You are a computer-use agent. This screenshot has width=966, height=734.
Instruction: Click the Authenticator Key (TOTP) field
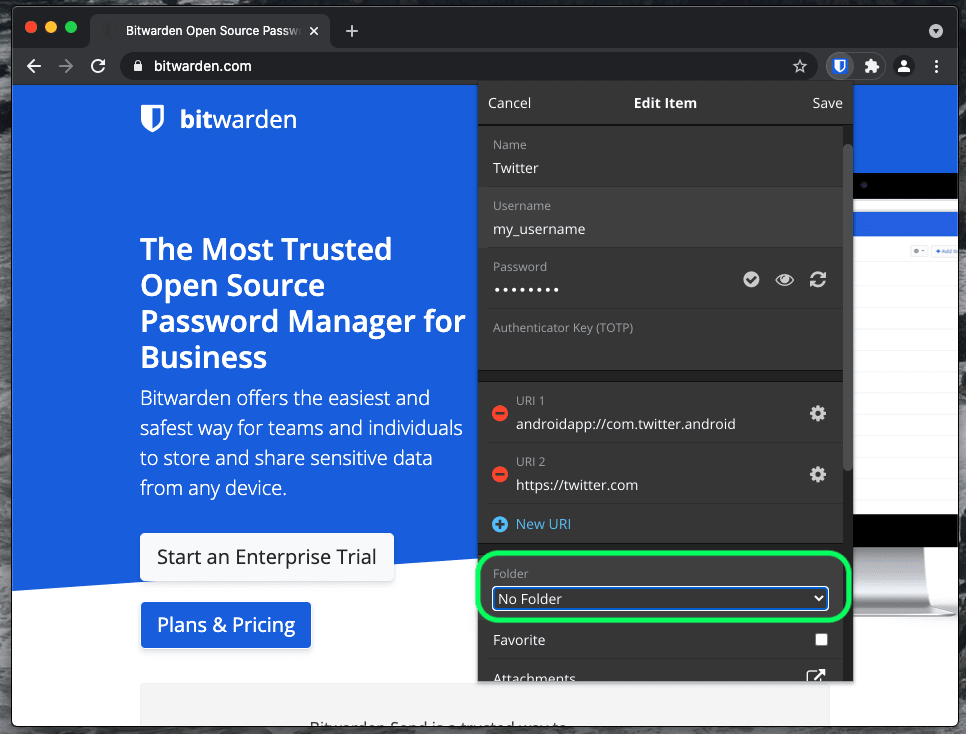[x=660, y=340]
